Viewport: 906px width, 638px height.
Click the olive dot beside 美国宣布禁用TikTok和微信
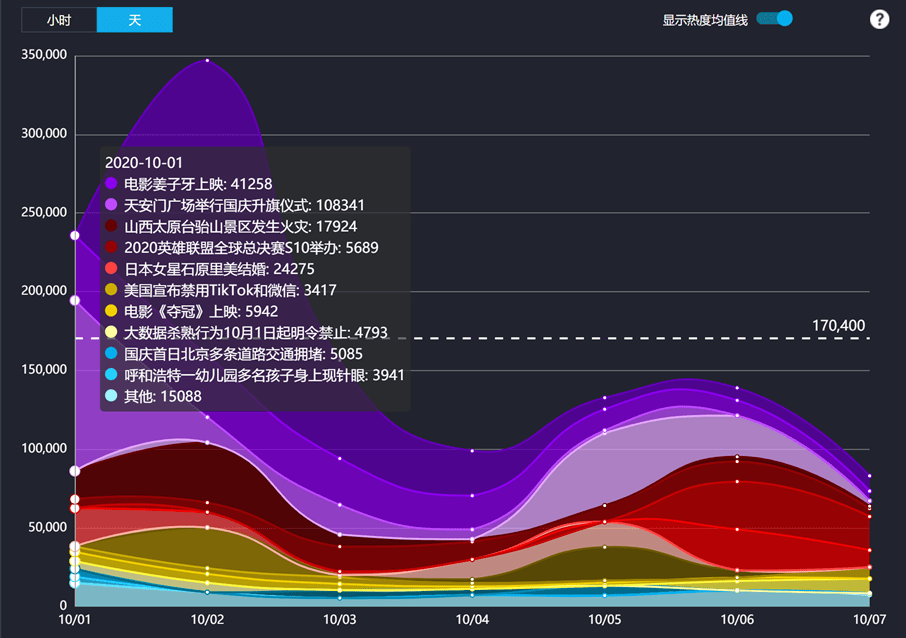click(111, 291)
